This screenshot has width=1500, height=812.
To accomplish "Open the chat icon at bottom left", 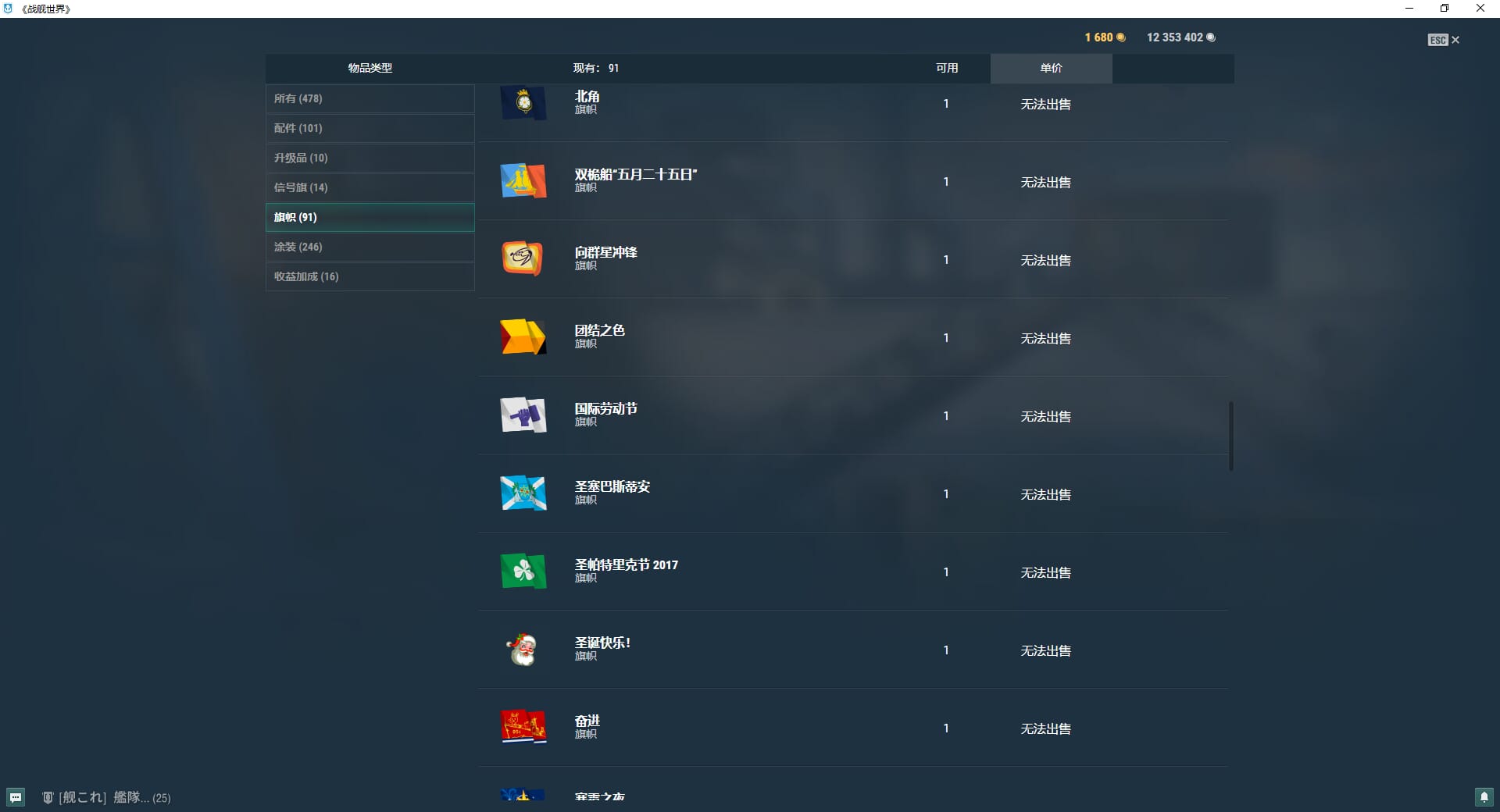I will tap(16, 797).
